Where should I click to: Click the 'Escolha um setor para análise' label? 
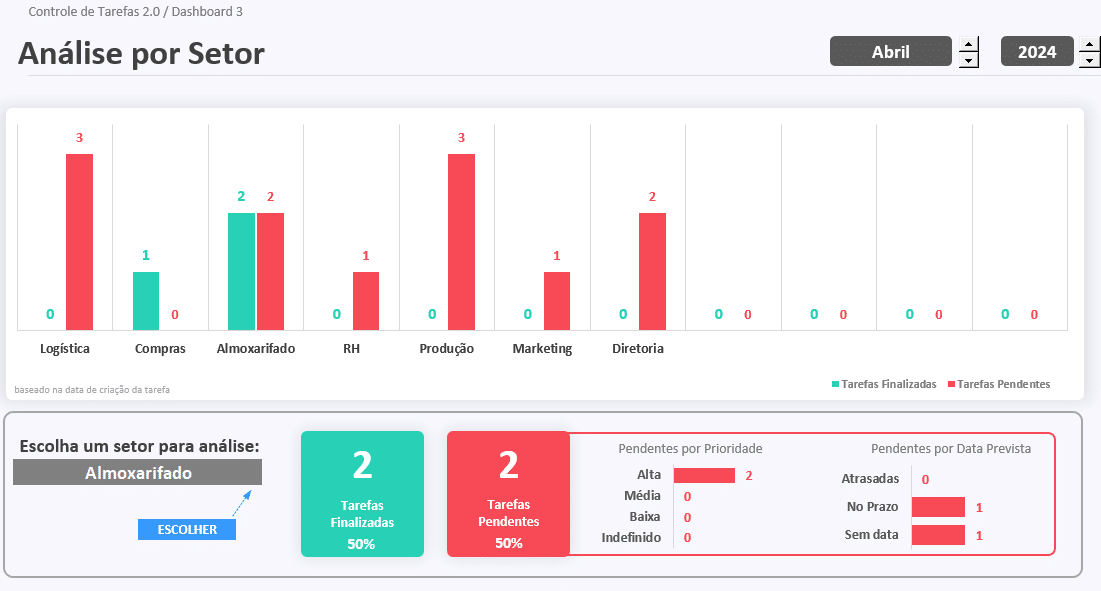point(139,446)
